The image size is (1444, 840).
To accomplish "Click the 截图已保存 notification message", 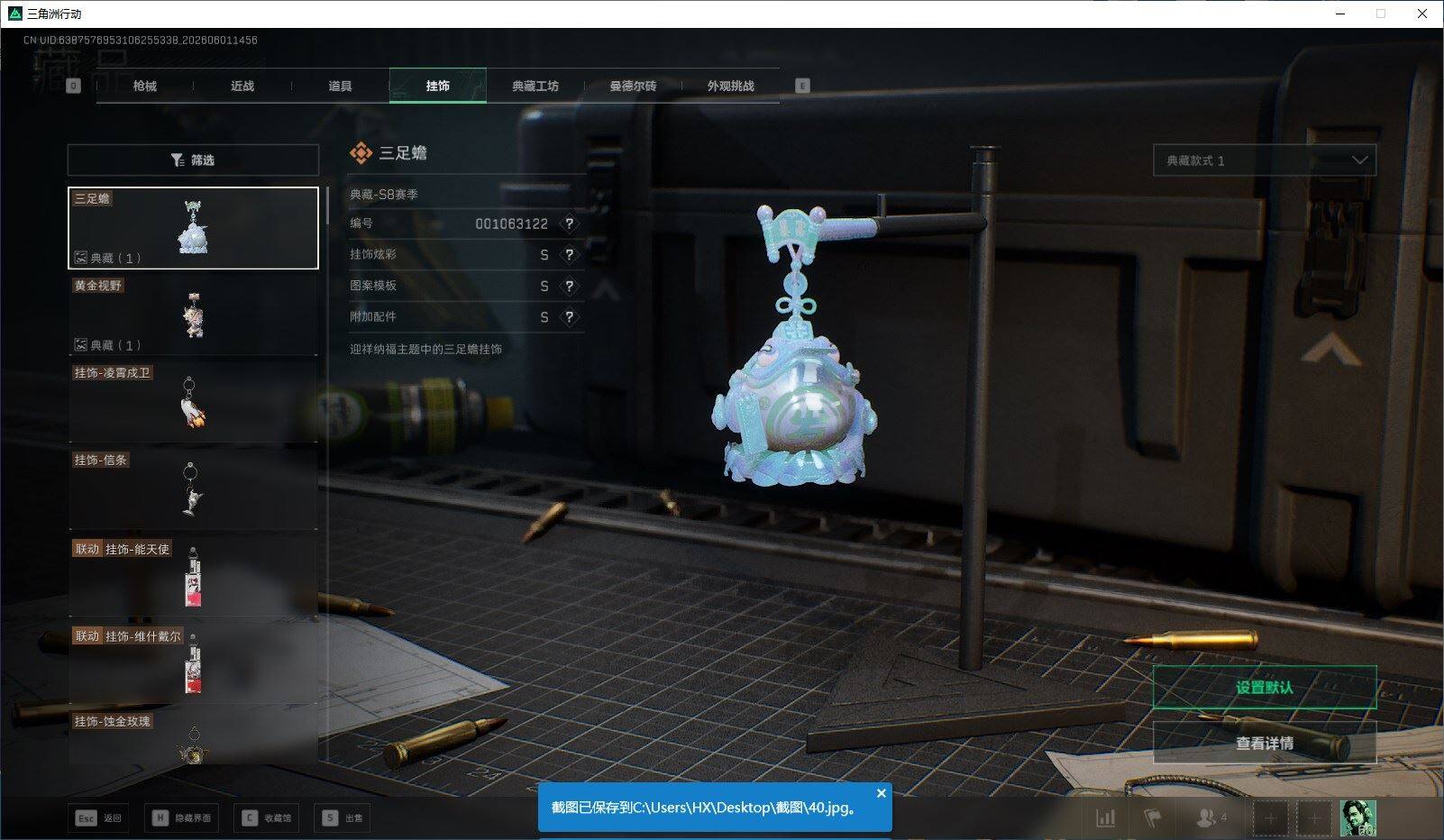I will 703,808.
